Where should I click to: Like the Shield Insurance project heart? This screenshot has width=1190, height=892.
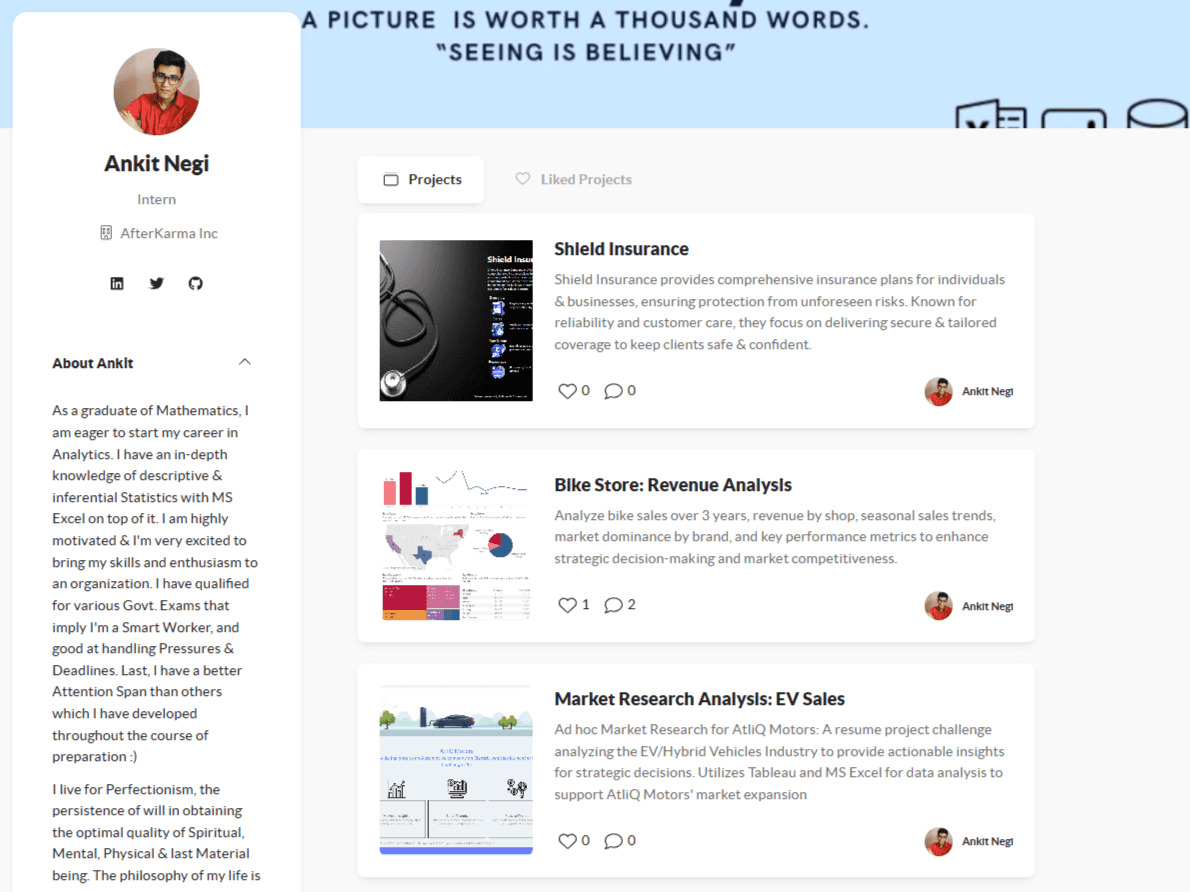point(567,391)
